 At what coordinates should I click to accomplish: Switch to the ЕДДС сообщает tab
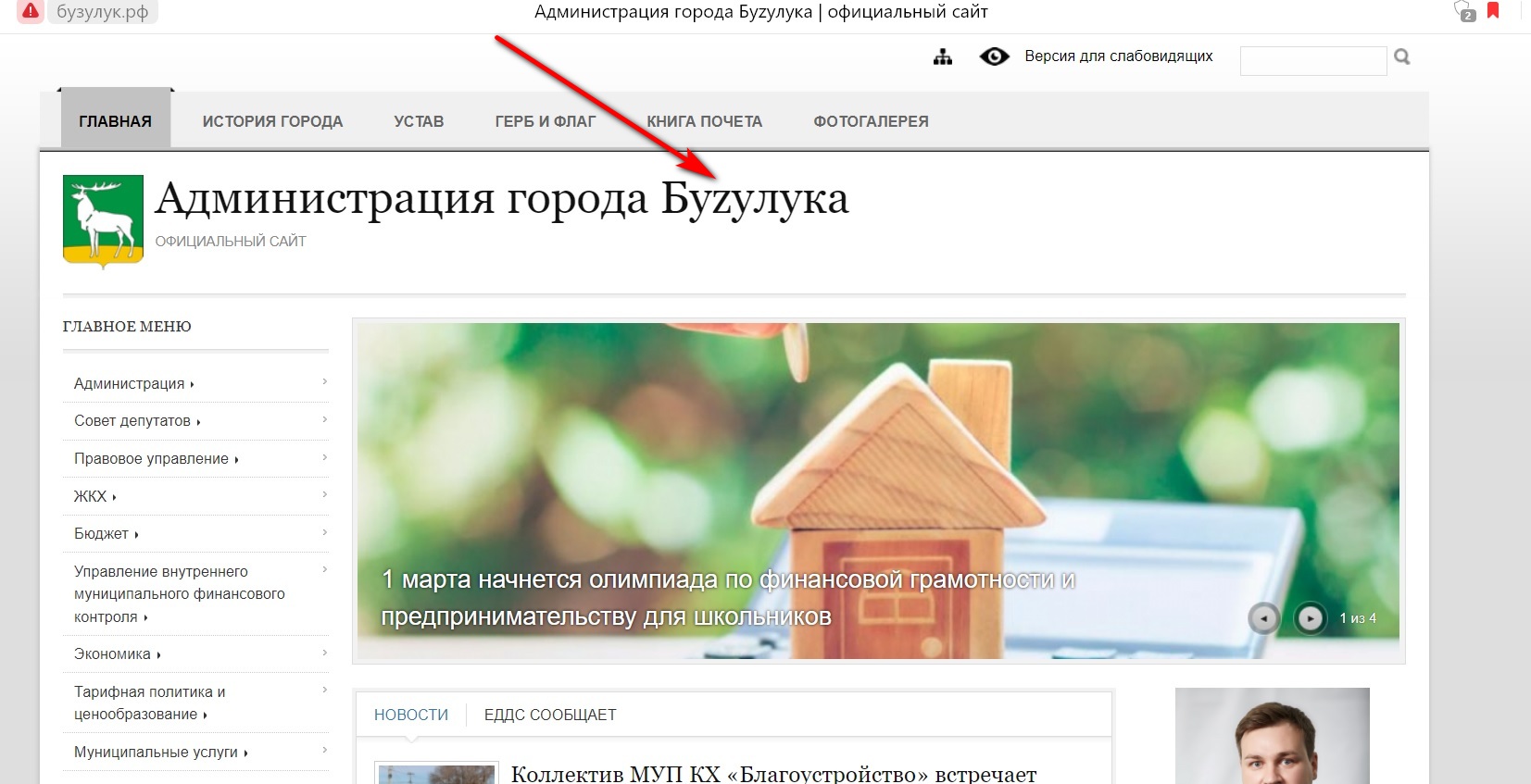pyautogui.click(x=550, y=715)
